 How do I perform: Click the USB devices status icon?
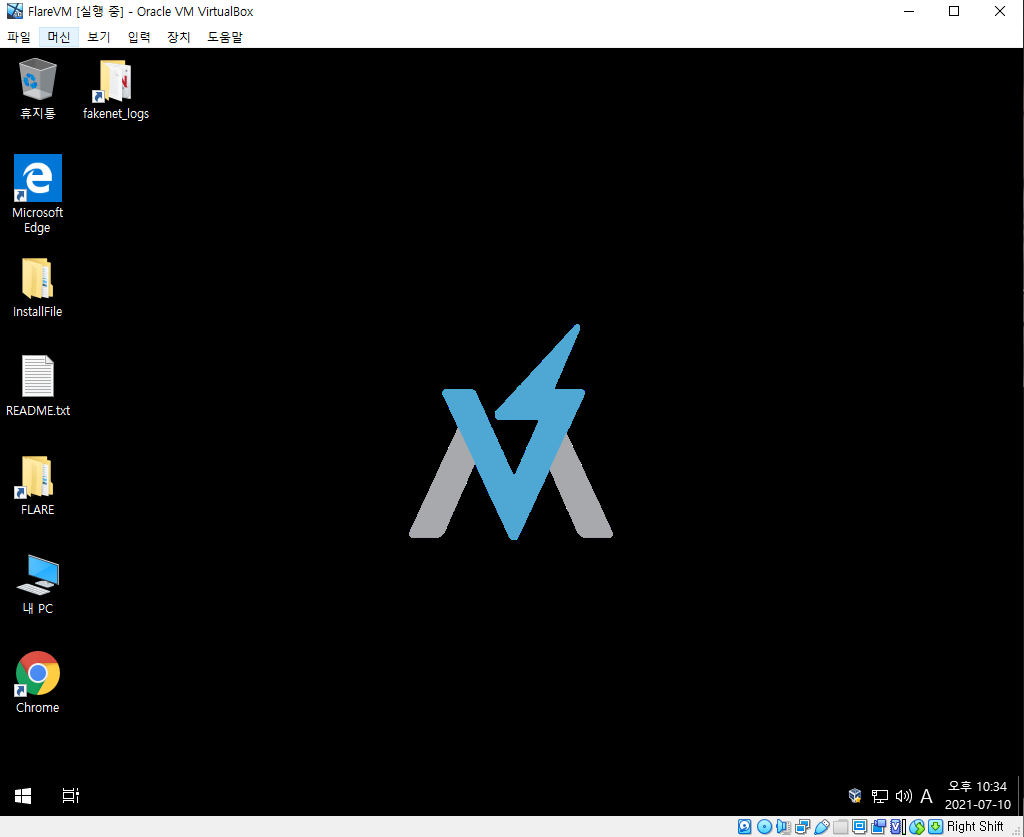[822, 827]
